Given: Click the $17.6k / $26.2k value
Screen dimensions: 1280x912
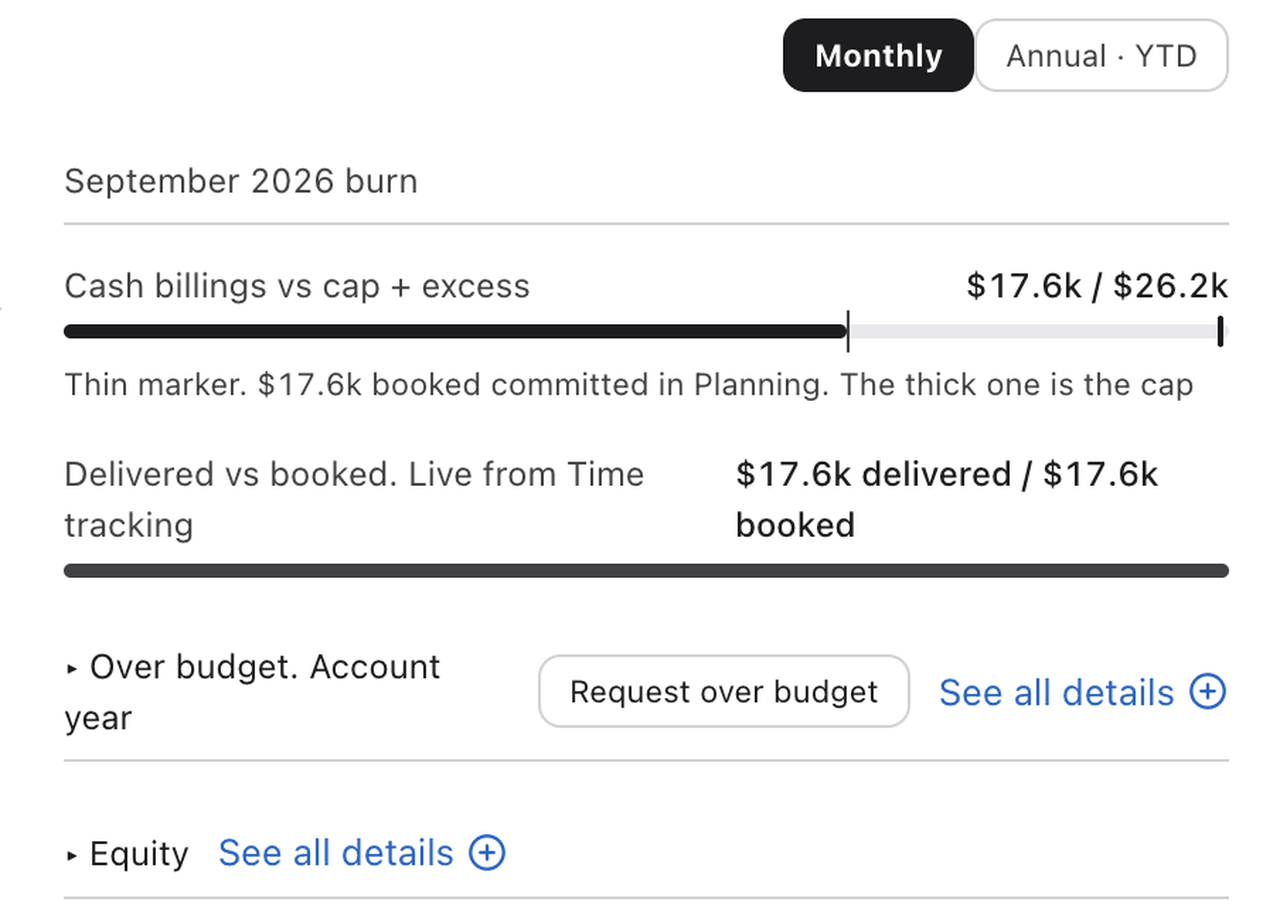Looking at the screenshot, I should tap(1097, 286).
